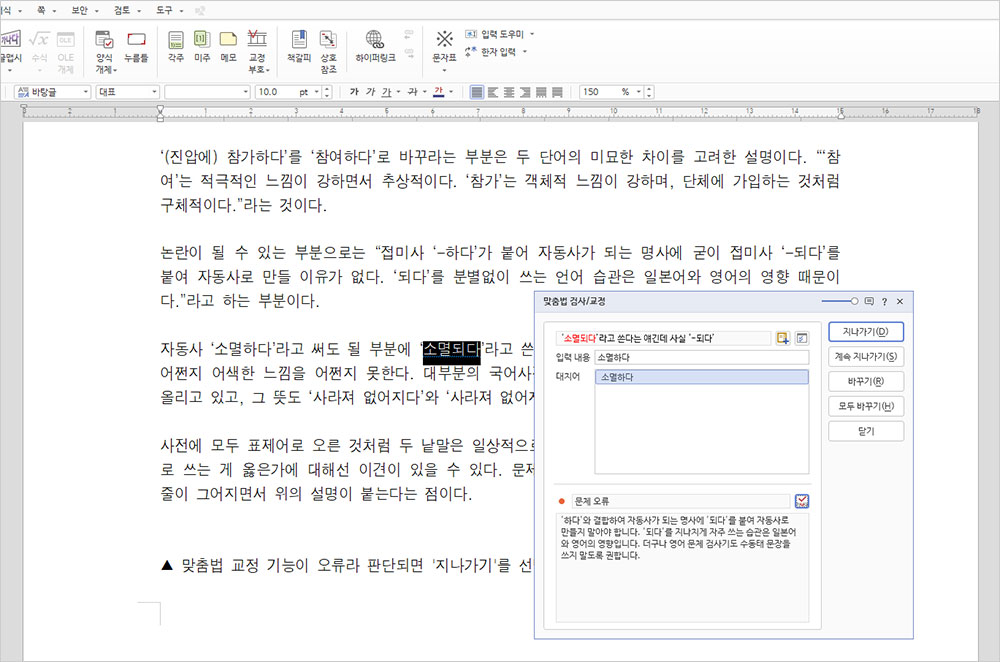Open the 보안 menu

click(x=85, y=10)
